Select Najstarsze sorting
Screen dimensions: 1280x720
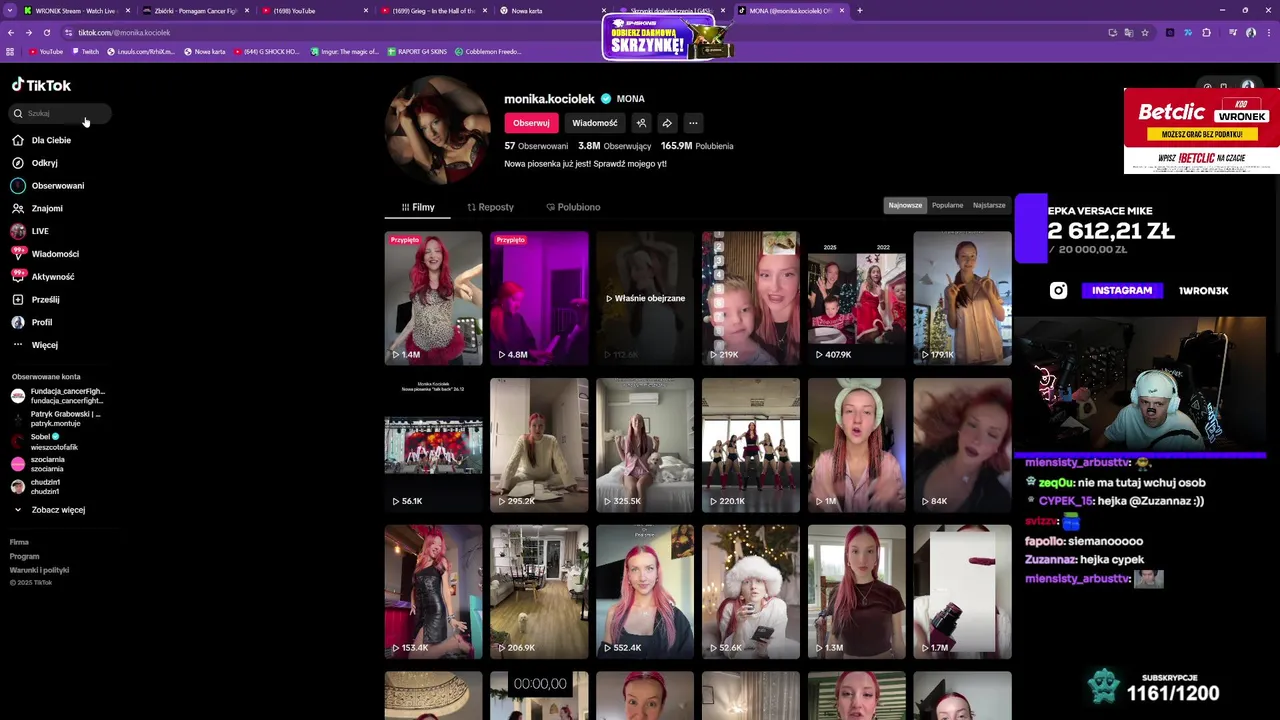pos(989,205)
